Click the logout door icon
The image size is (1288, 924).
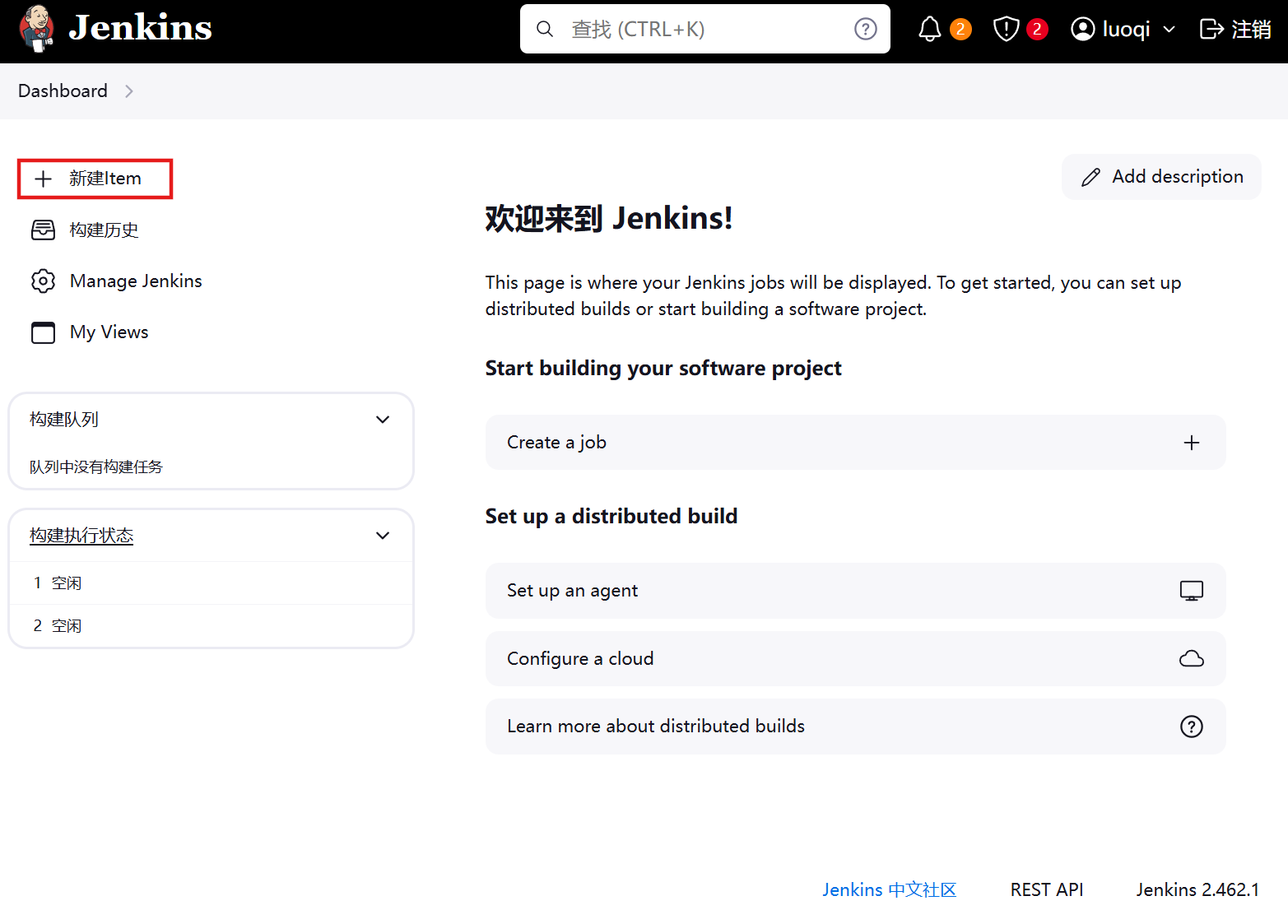pyautogui.click(x=1211, y=30)
